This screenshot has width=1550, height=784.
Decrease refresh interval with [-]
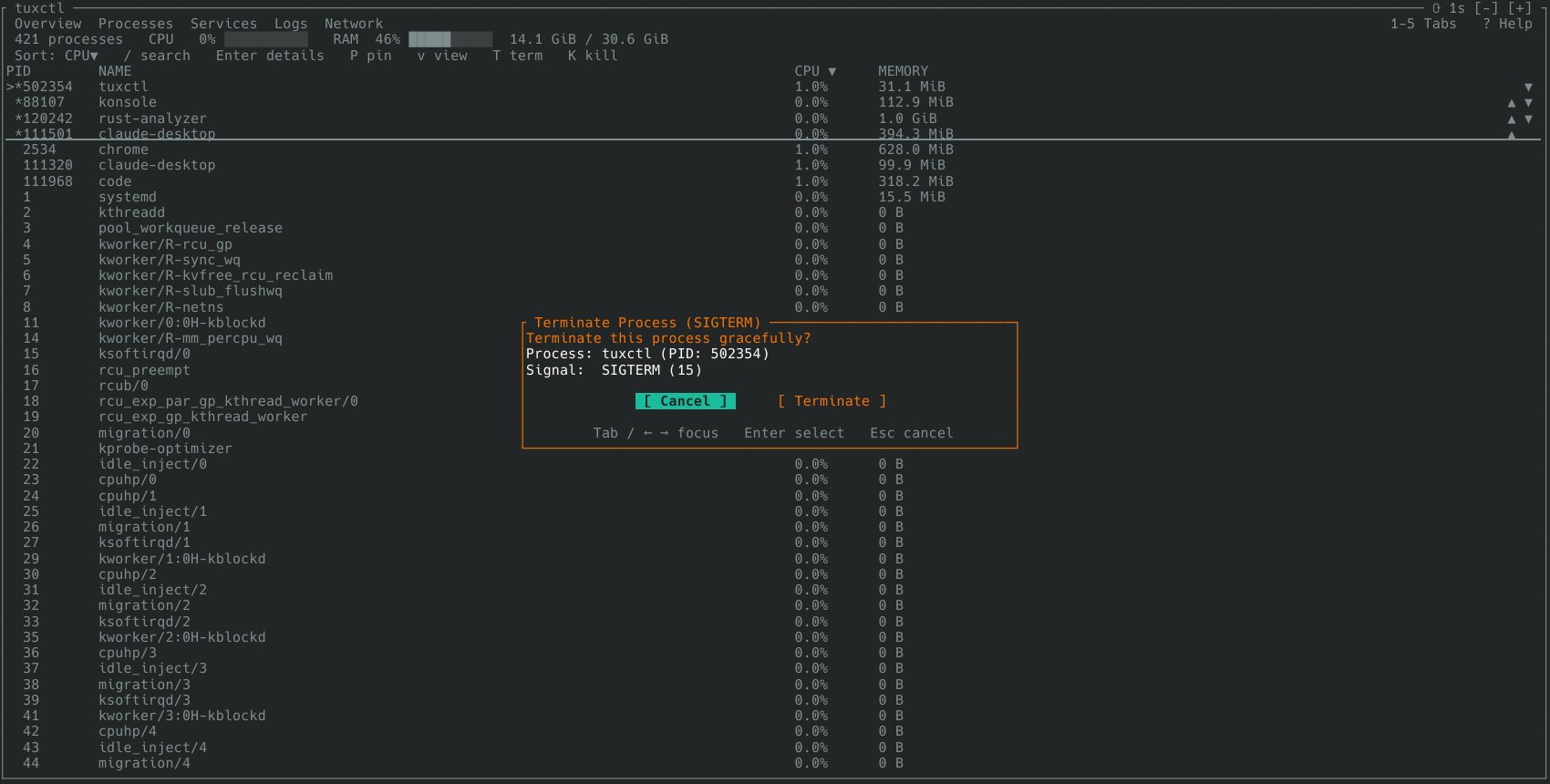click(x=1486, y=8)
